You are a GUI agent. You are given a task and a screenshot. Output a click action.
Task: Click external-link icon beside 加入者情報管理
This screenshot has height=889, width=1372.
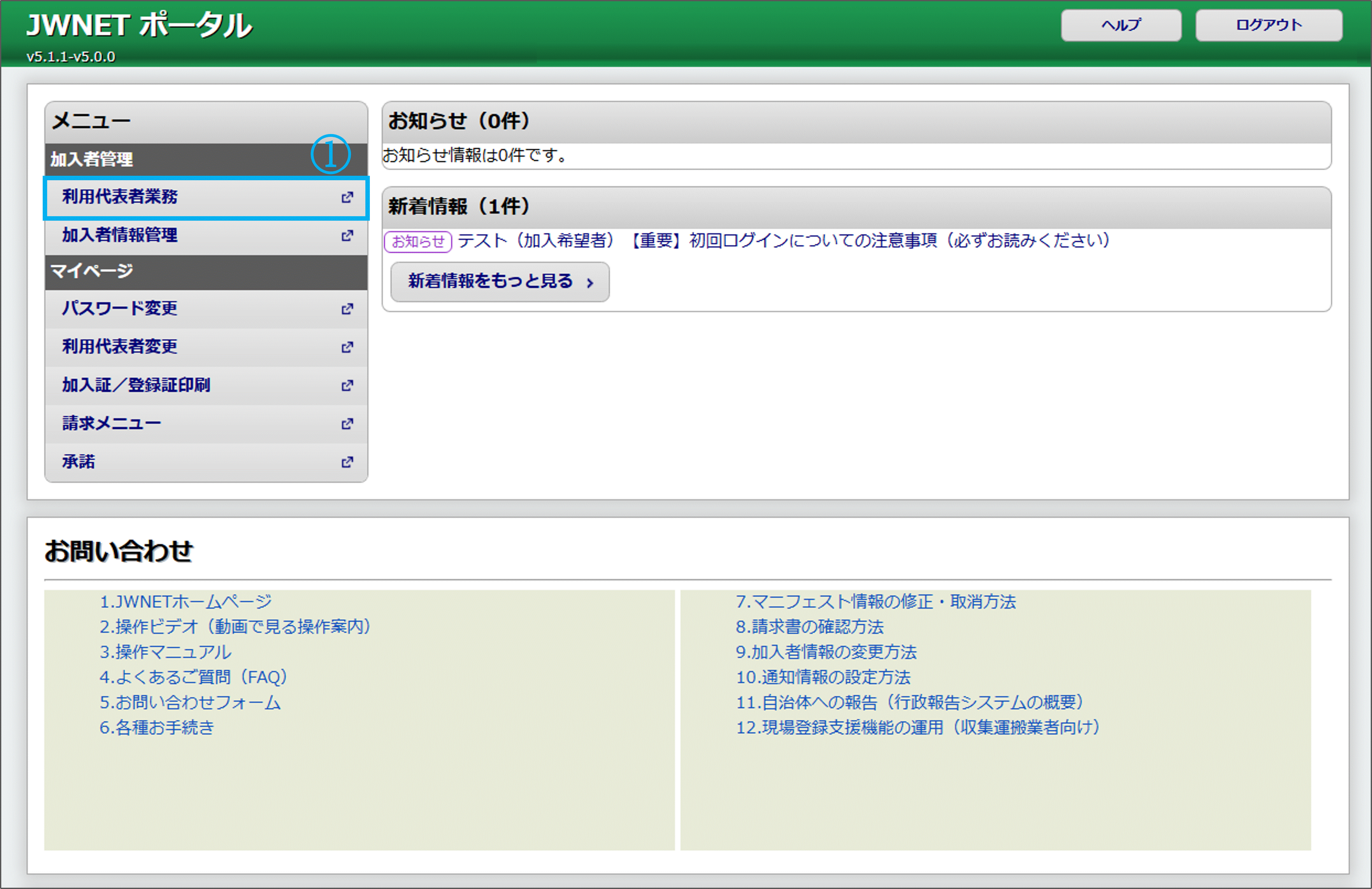click(347, 235)
